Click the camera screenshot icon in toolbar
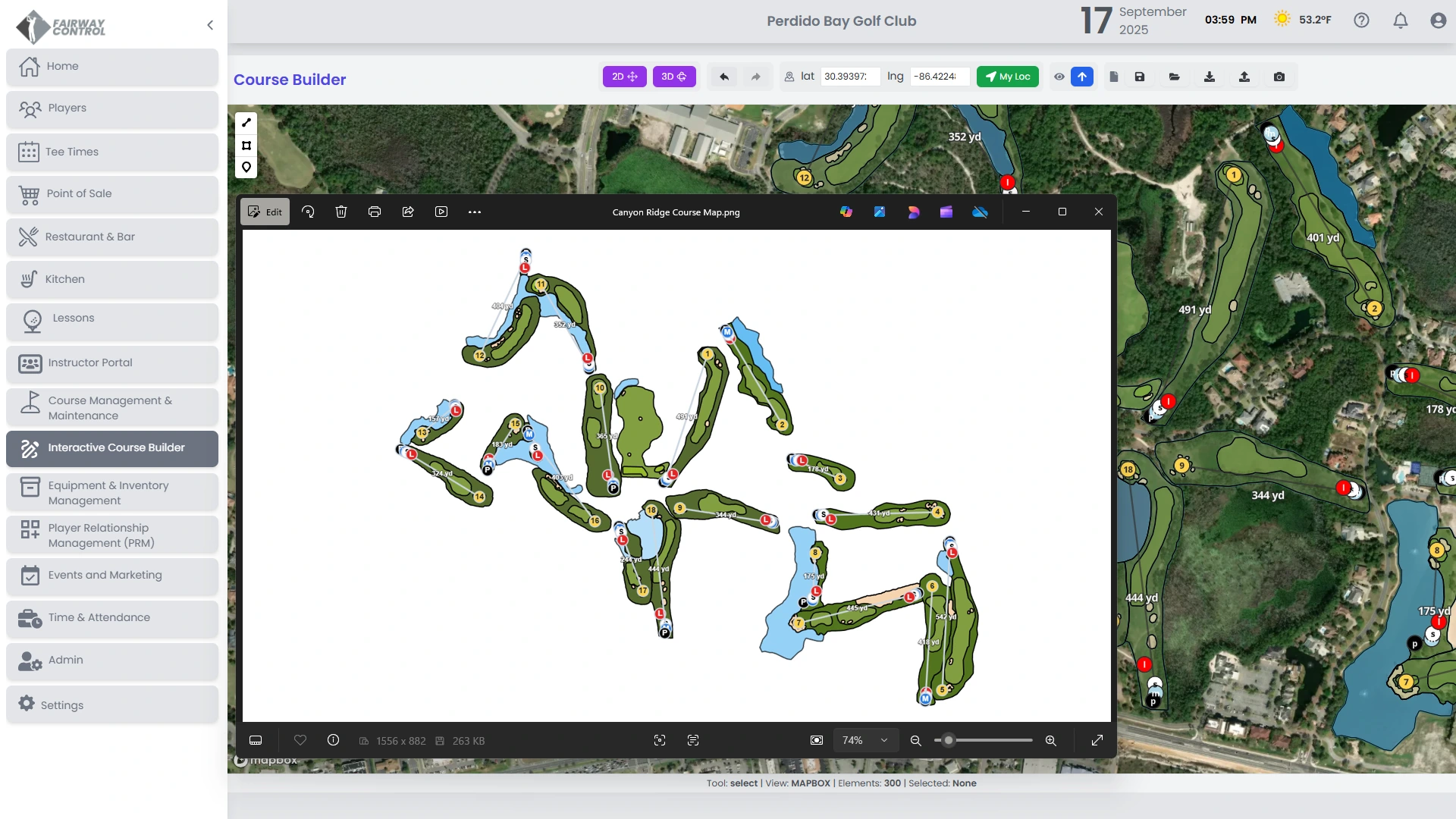The width and height of the screenshot is (1456, 819). tap(1279, 77)
